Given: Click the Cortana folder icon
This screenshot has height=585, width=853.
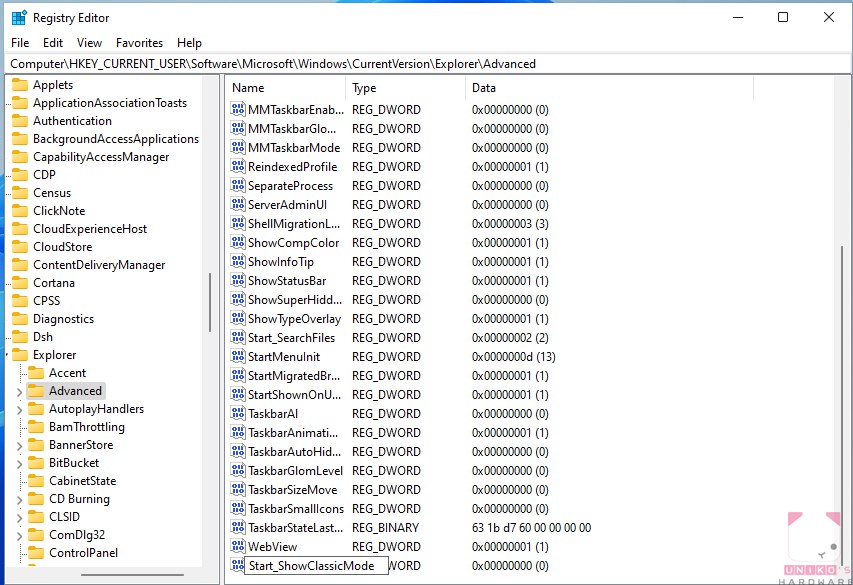Looking at the screenshot, I should pyautogui.click(x=20, y=283).
